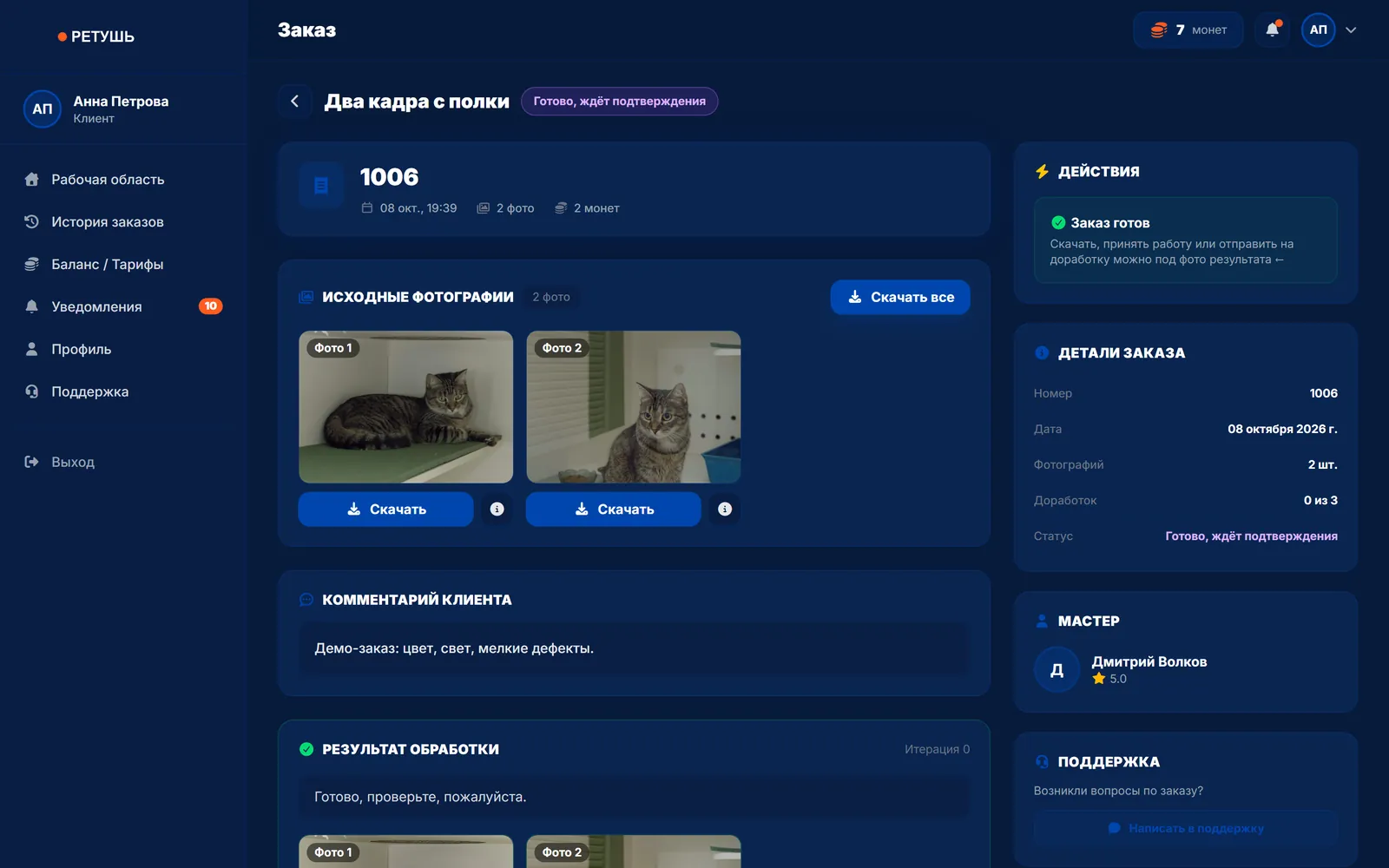Click the order document icon beside 1006

point(321,186)
